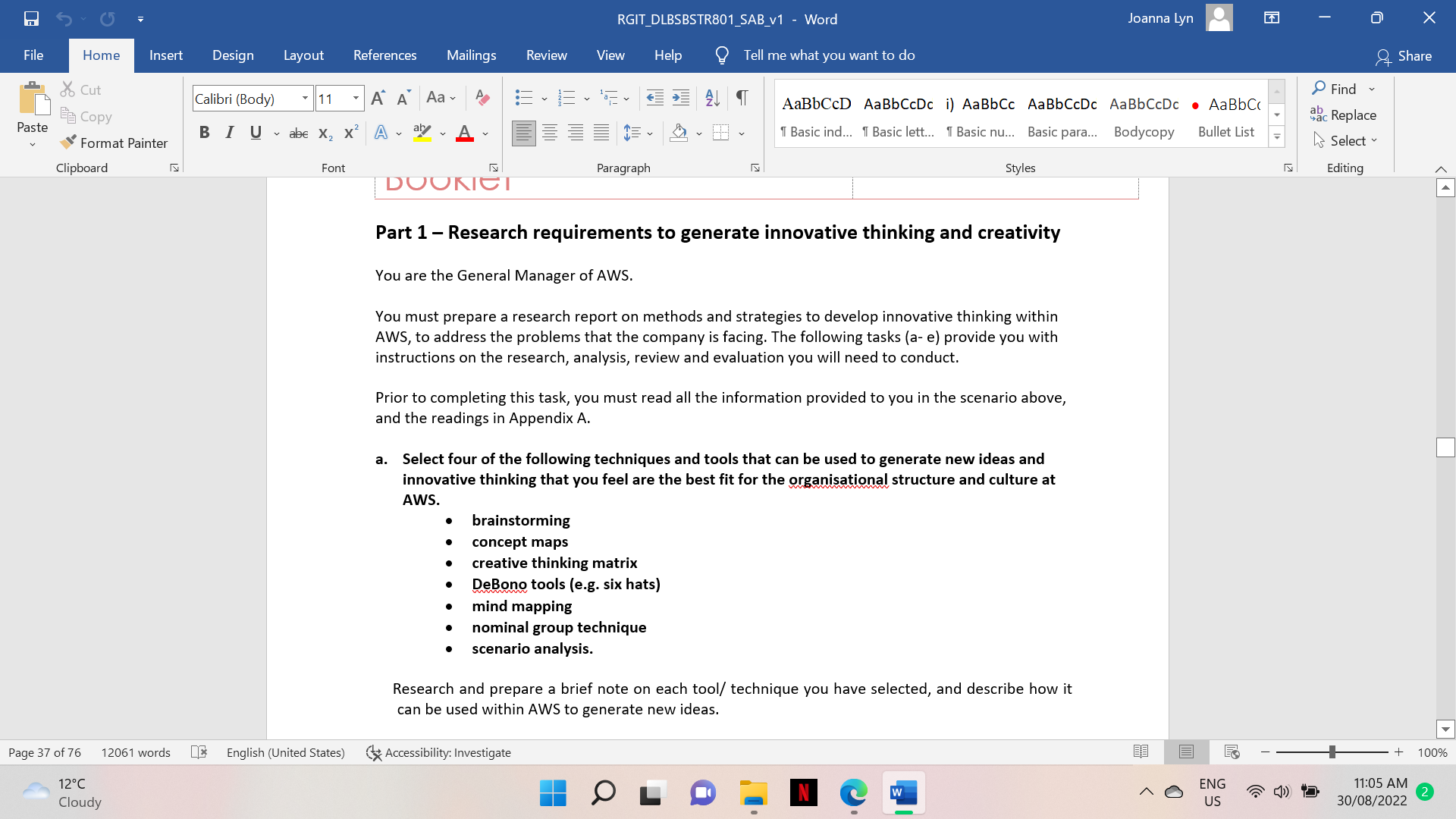1456x819 pixels.
Task: Decrease indent in Paragraph group
Action: click(654, 97)
